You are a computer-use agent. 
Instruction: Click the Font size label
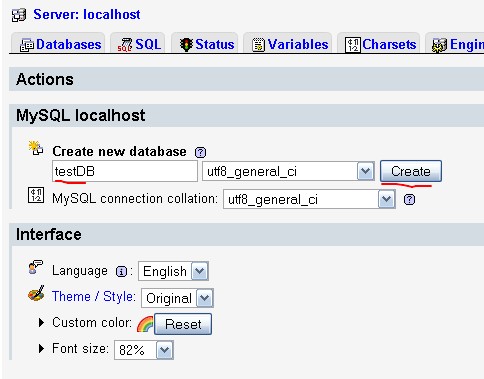tap(80, 348)
